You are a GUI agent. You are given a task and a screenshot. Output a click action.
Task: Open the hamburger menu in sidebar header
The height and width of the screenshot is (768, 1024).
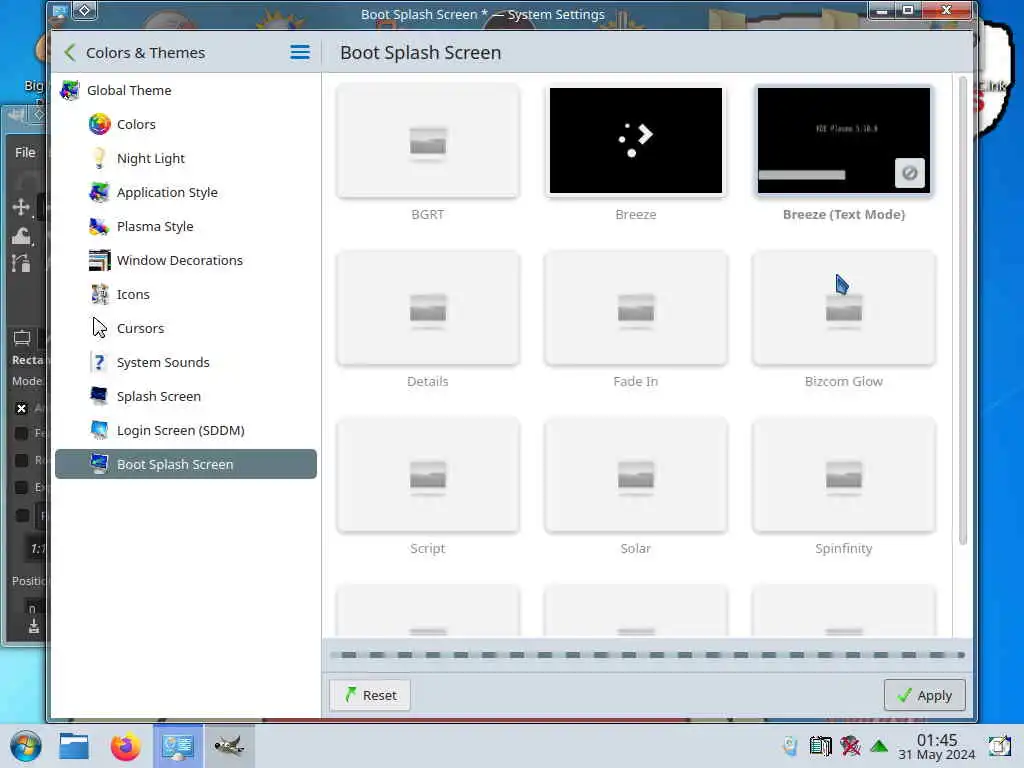(x=300, y=52)
